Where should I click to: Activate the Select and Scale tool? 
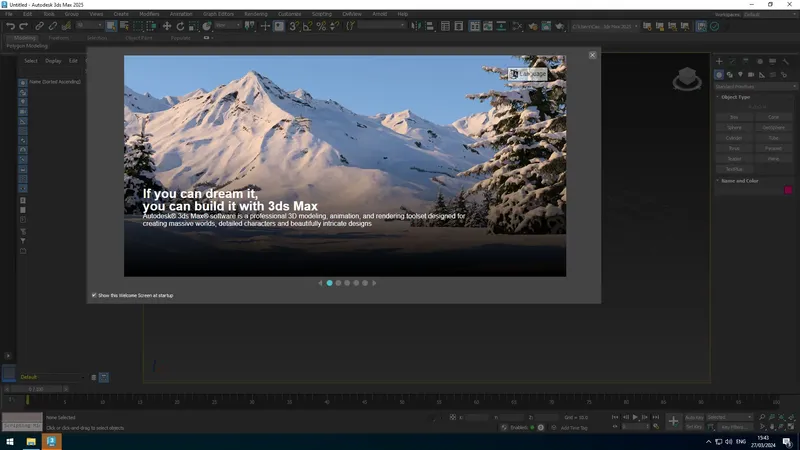coord(193,26)
